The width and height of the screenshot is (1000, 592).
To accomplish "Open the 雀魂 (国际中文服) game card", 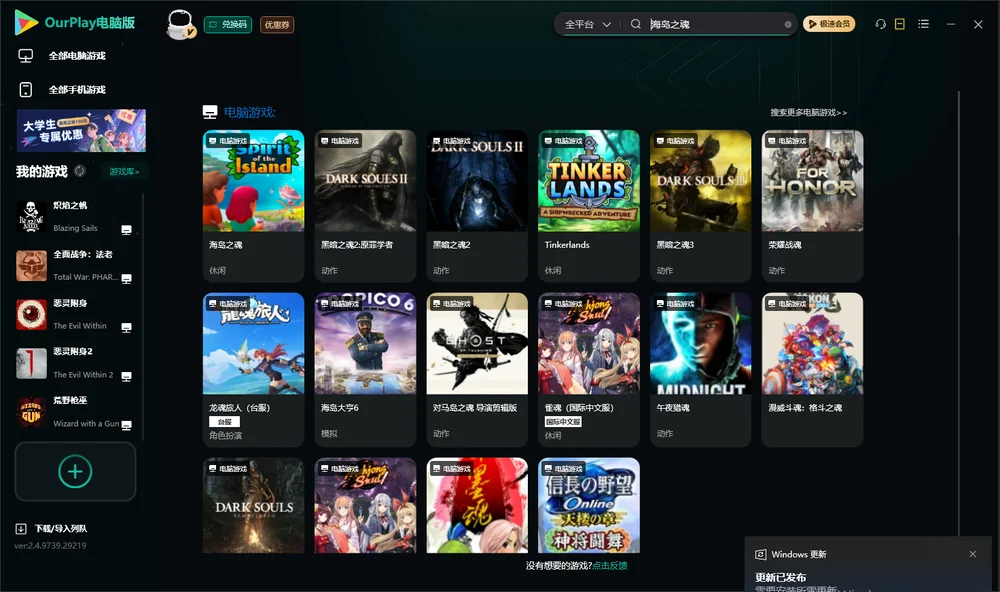I will (589, 369).
